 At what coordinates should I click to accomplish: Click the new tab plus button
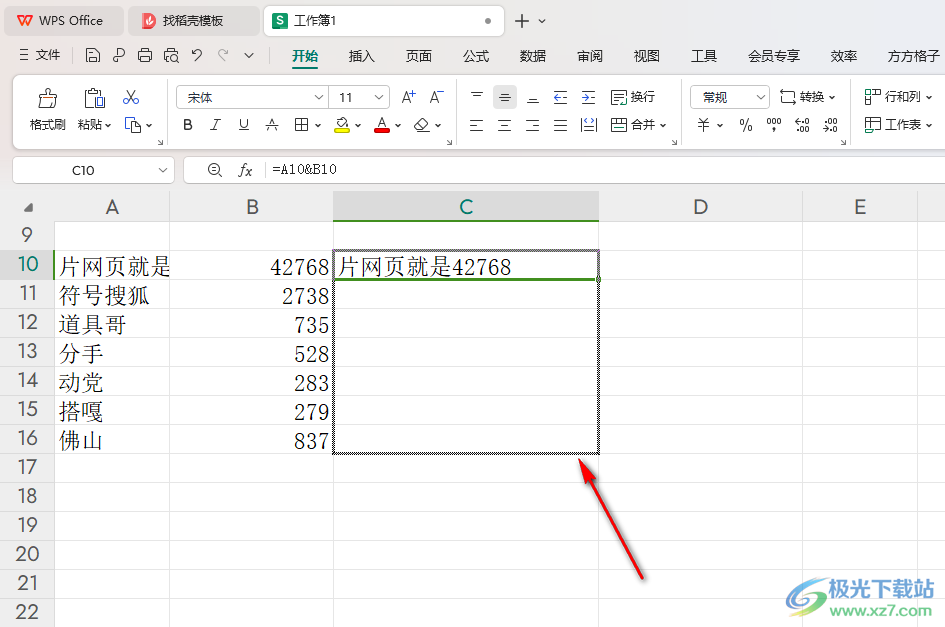click(x=522, y=21)
